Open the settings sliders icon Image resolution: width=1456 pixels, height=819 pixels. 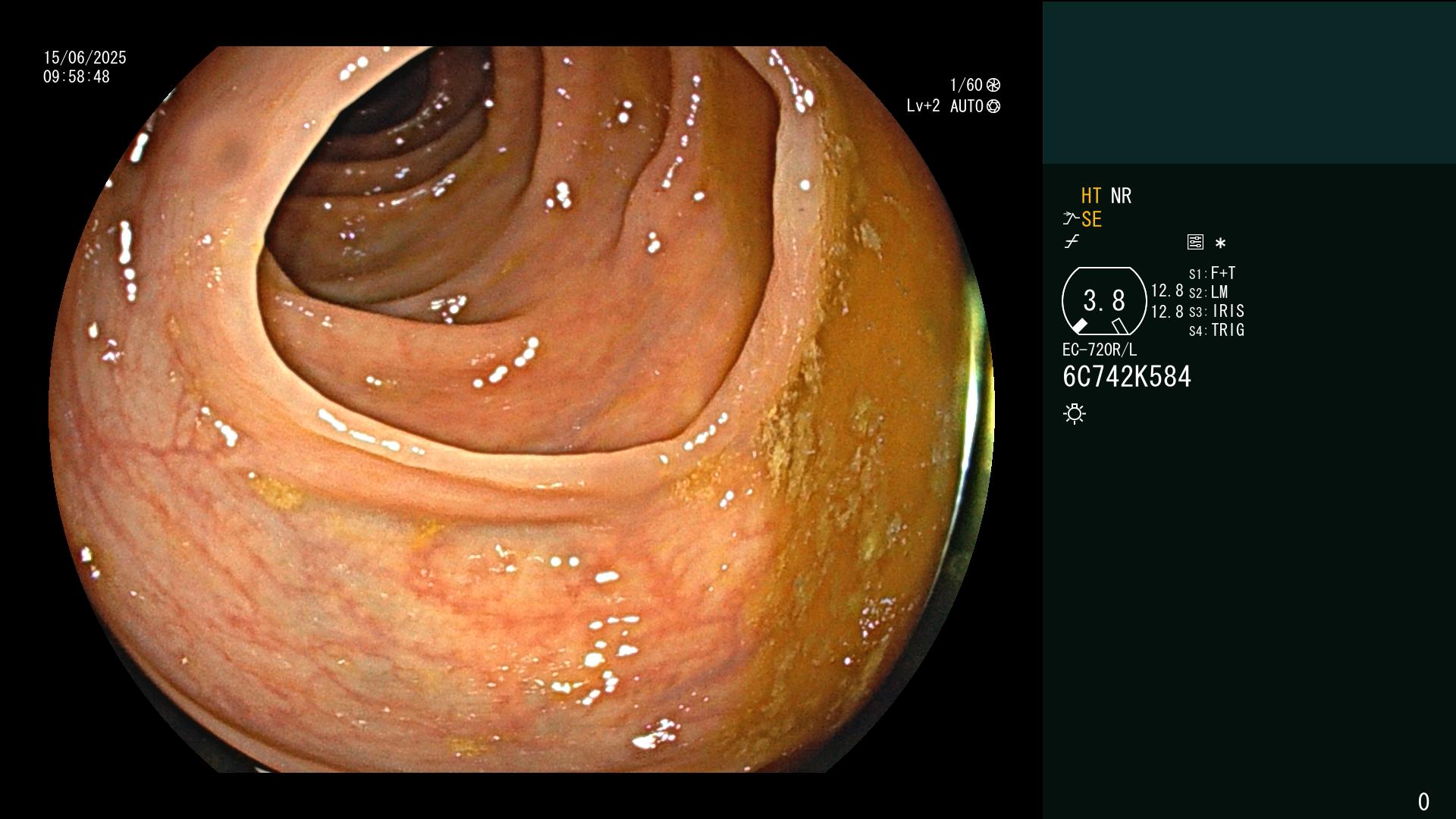pyautogui.click(x=1195, y=243)
